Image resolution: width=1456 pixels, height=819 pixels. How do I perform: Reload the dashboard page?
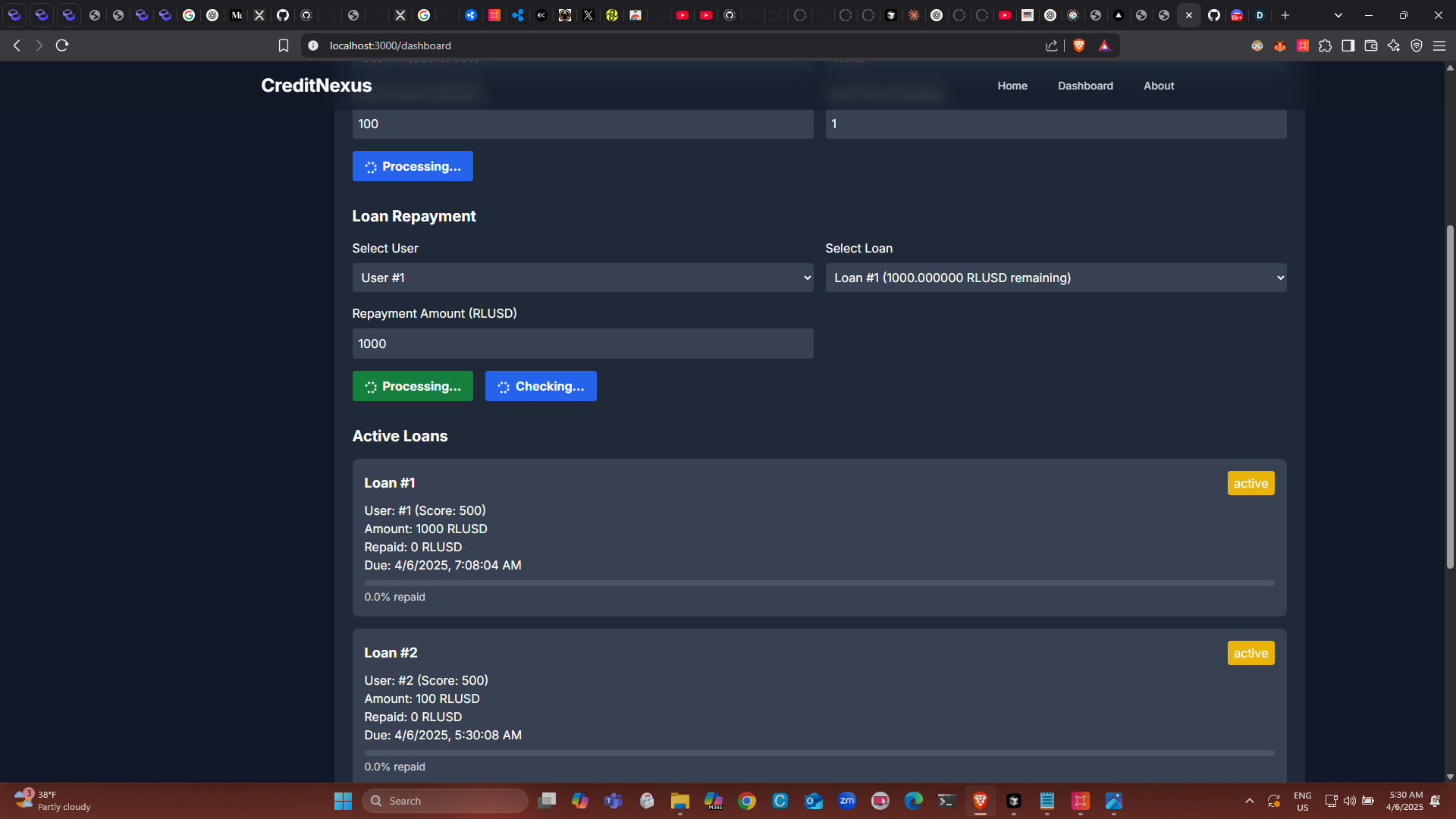tap(62, 45)
